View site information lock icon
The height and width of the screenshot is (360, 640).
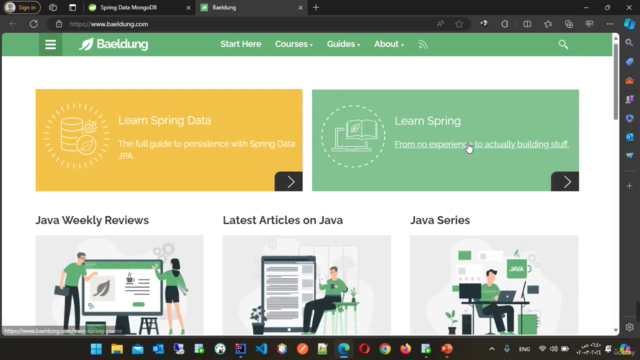click(x=59, y=24)
